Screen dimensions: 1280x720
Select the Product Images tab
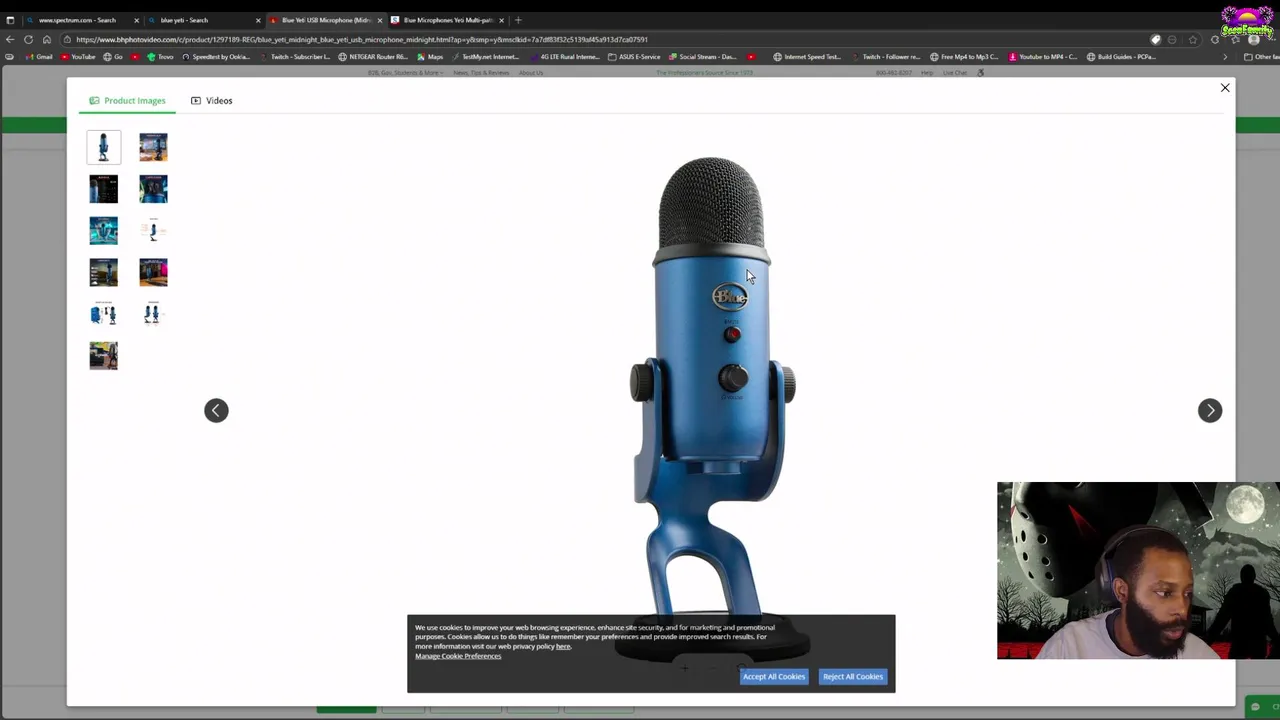click(x=127, y=100)
